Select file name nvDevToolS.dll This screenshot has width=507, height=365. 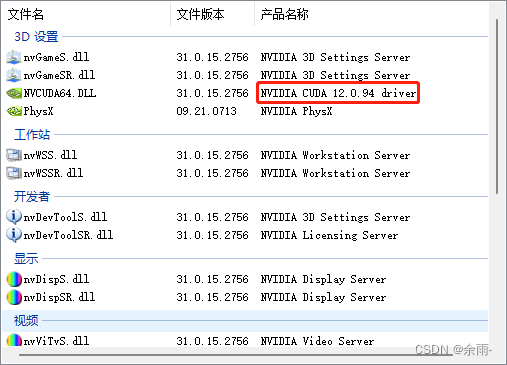tap(65, 217)
